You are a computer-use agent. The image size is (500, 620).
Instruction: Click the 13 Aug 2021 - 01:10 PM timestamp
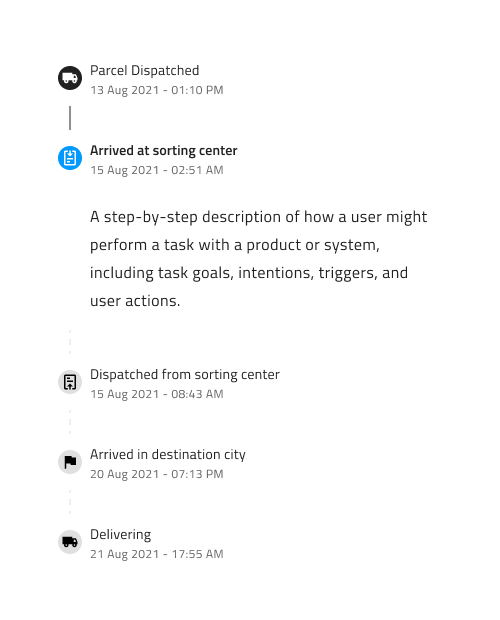coord(157,90)
